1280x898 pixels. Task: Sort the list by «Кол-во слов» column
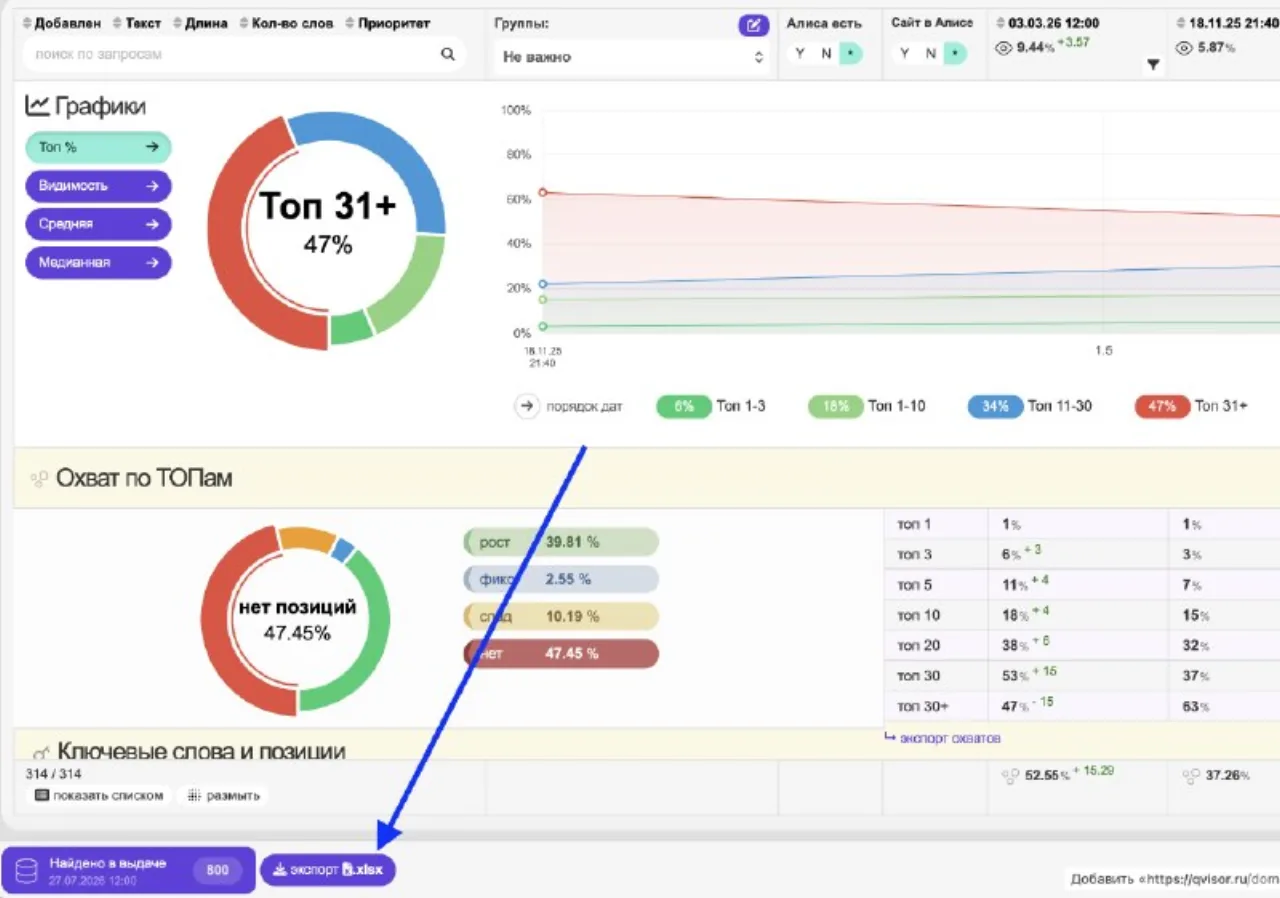coord(286,23)
